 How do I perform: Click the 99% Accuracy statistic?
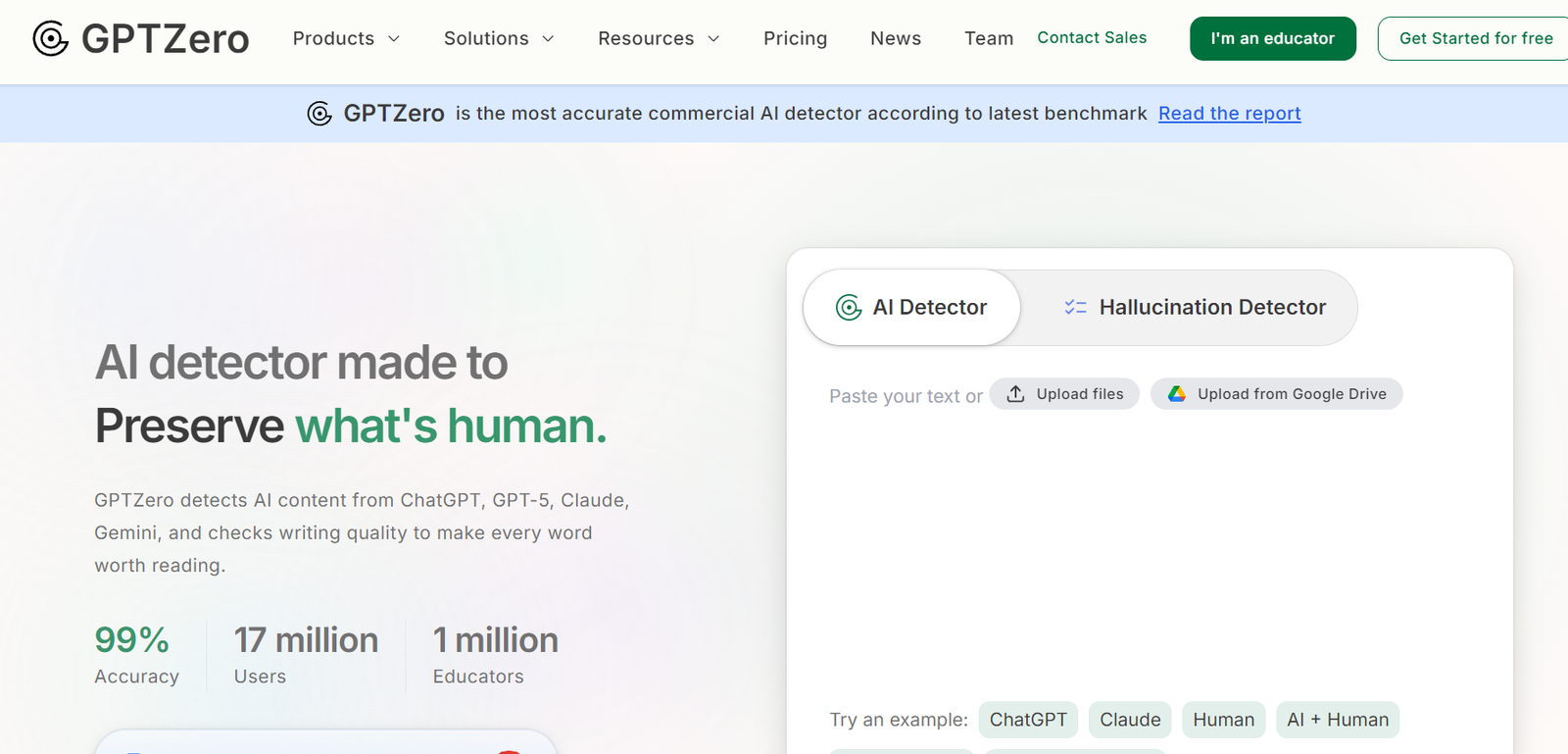click(x=136, y=654)
